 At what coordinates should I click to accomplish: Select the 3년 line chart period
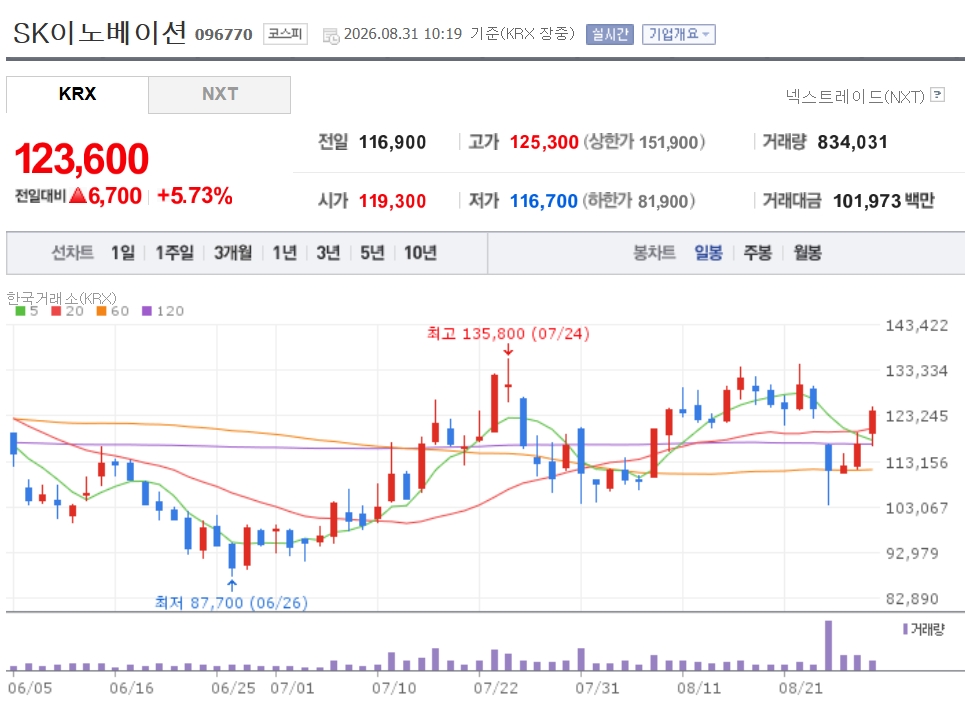pyautogui.click(x=328, y=253)
